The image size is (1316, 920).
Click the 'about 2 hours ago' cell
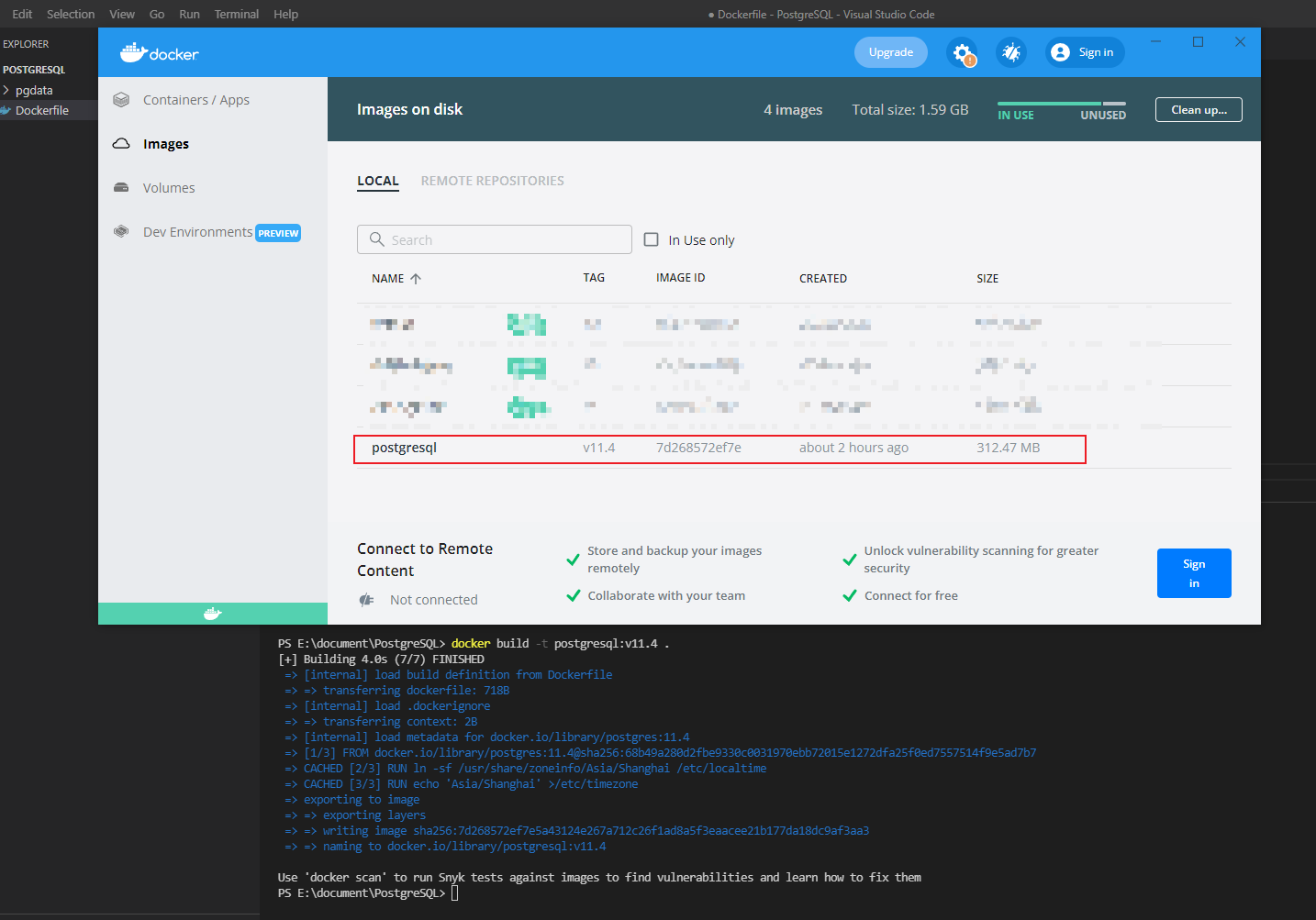853,448
